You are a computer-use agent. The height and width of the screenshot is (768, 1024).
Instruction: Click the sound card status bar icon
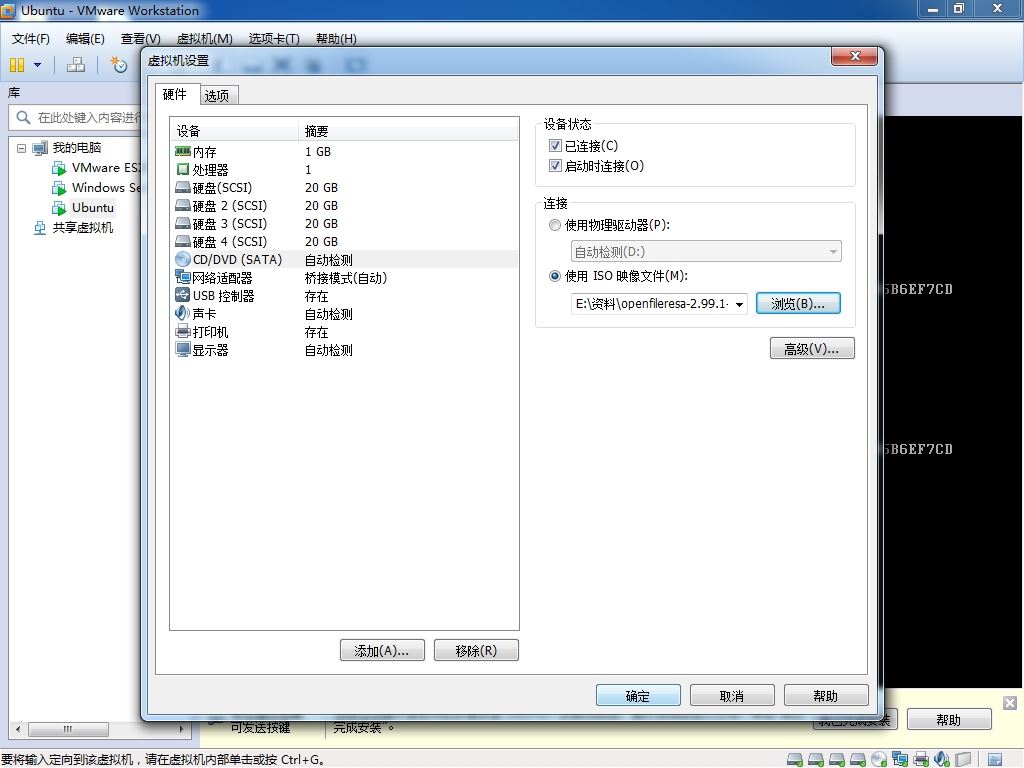click(942, 759)
